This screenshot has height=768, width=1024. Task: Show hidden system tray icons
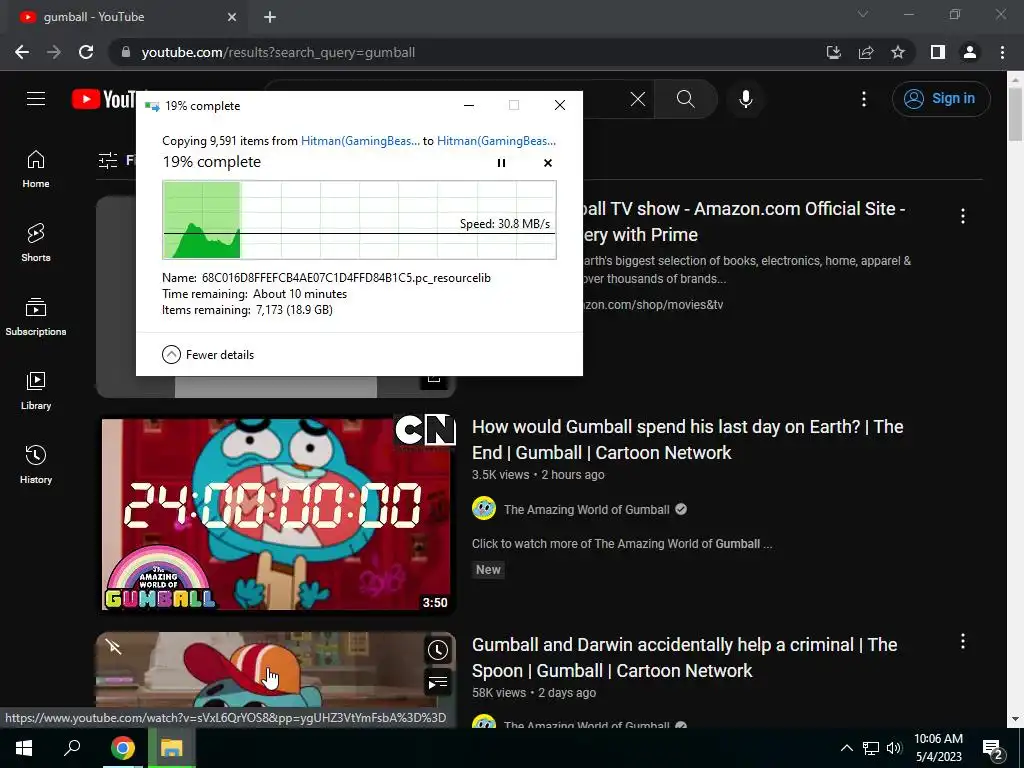click(x=846, y=748)
